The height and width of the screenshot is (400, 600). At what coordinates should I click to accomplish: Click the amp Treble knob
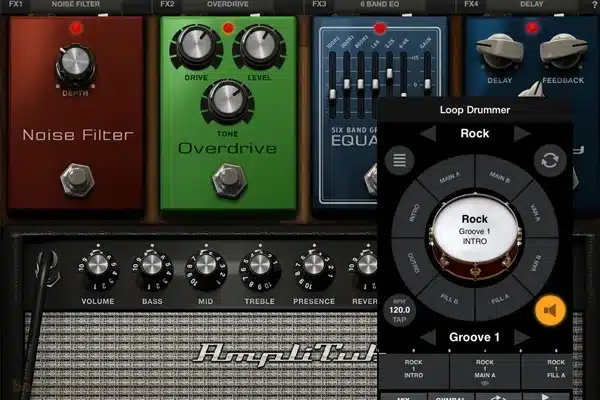pyautogui.click(x=259, y=265)
